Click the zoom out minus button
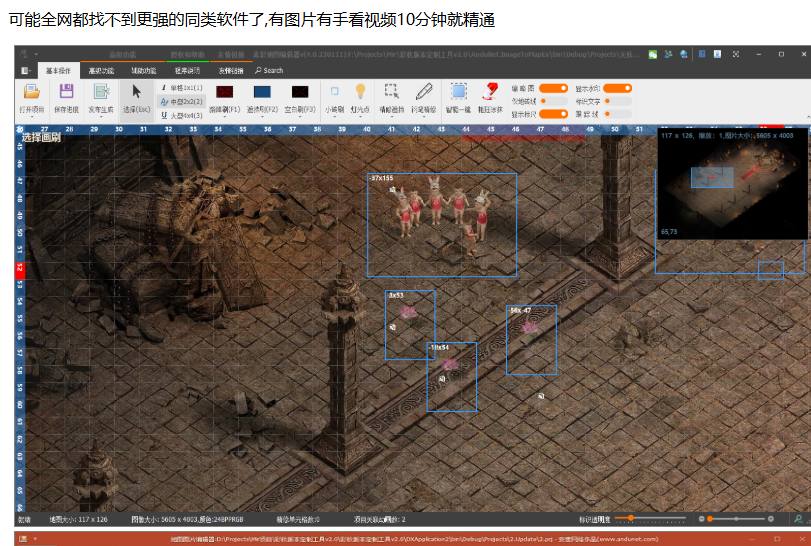811x546 pixels. coord(701,519)
